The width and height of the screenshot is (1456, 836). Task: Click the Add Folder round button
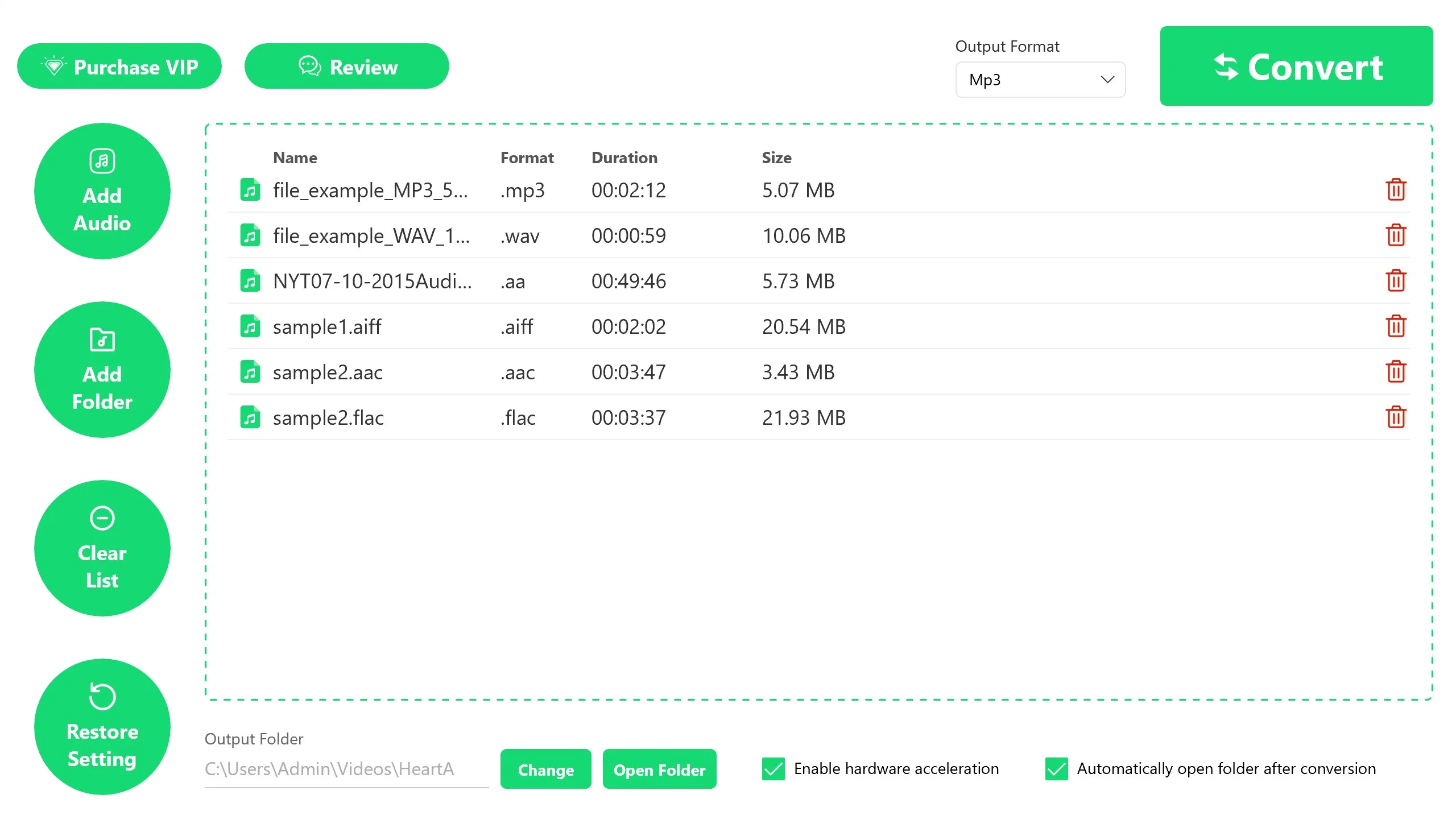(x=102, y=370)
